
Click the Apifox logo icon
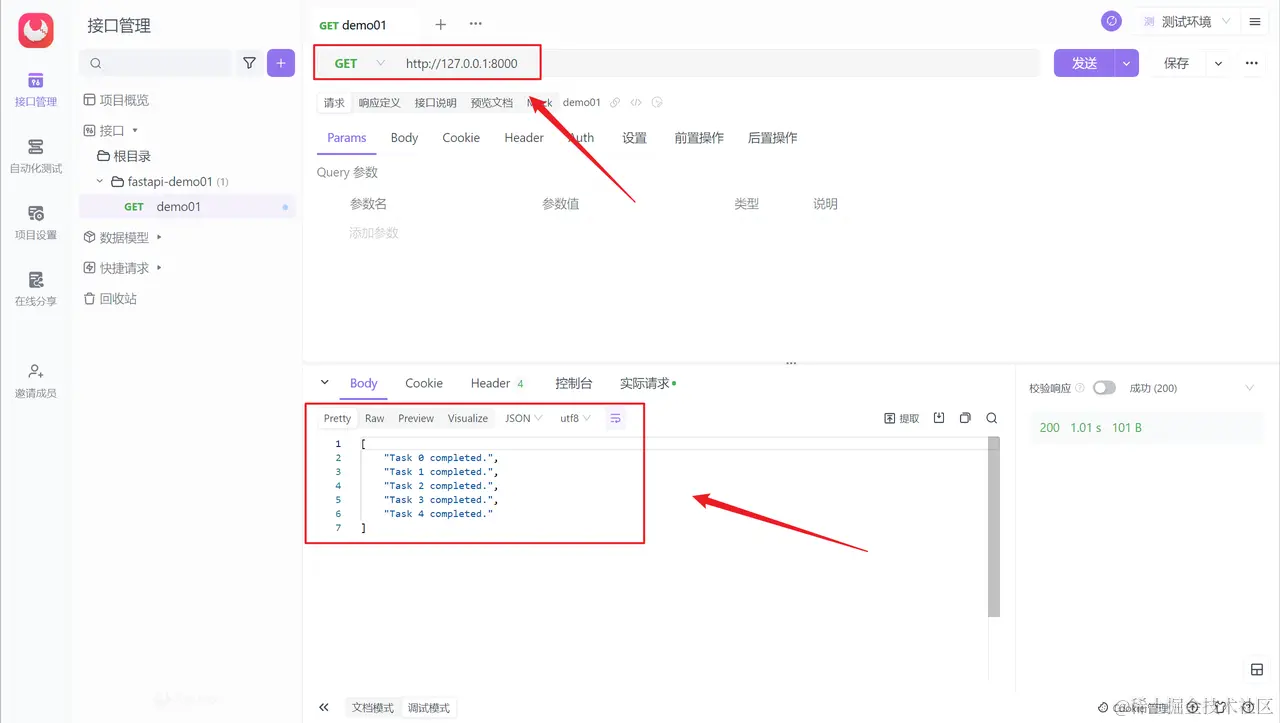[x=36, y=31]
